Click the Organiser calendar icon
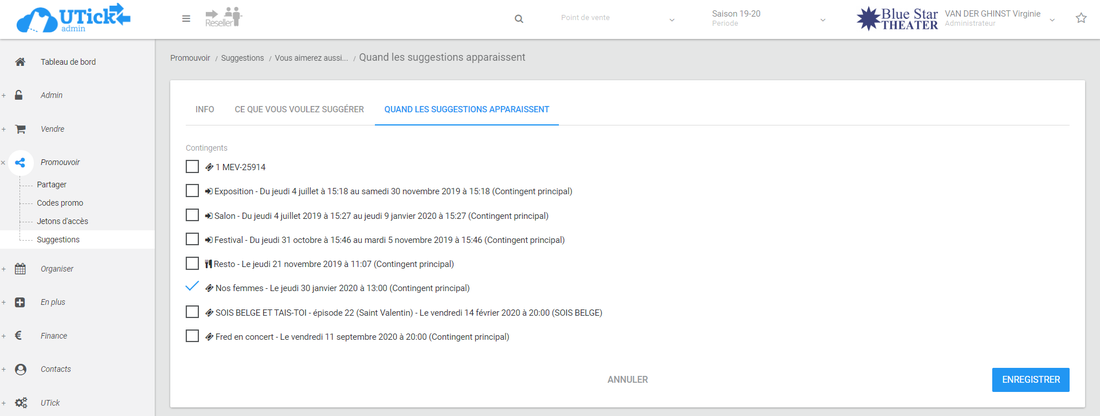This screenshot has height=416, width=1100. [x=20, y=269]
